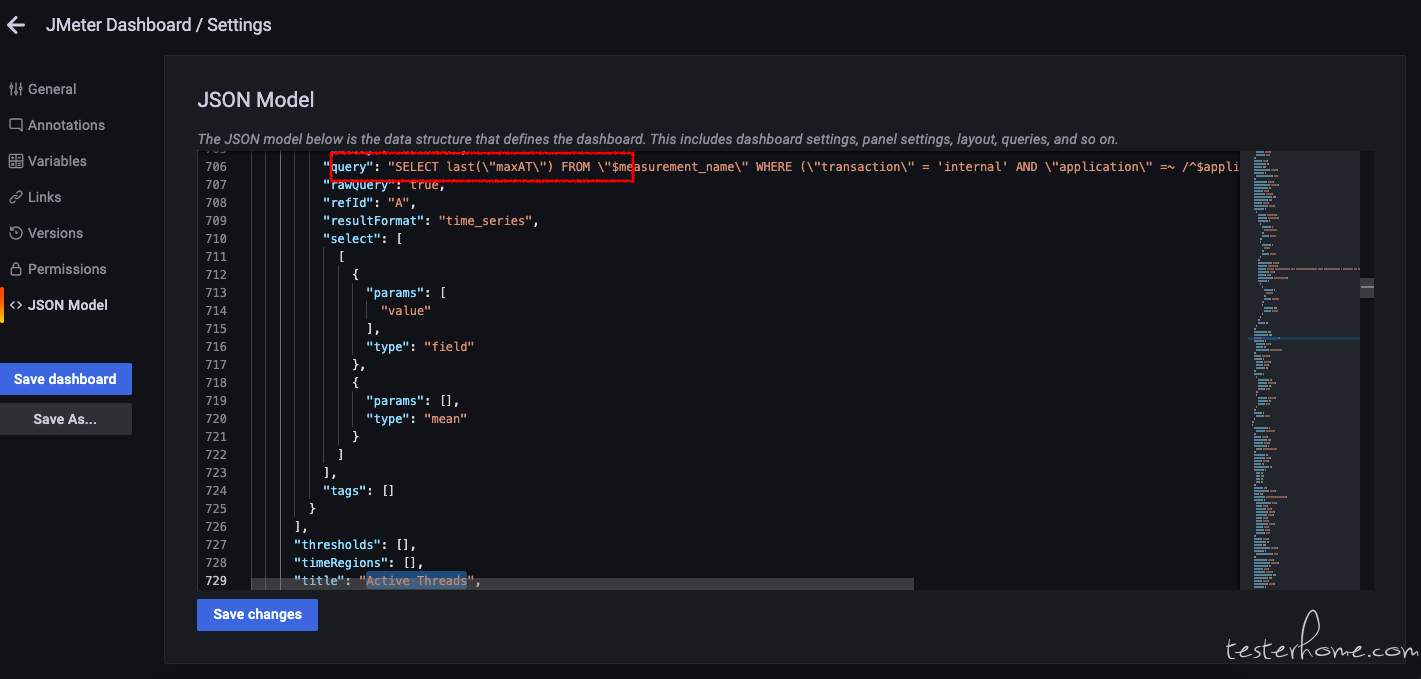Click line number 706 in the gutter
This screenshot has height=679, width=1421.
tap(215, 166)
